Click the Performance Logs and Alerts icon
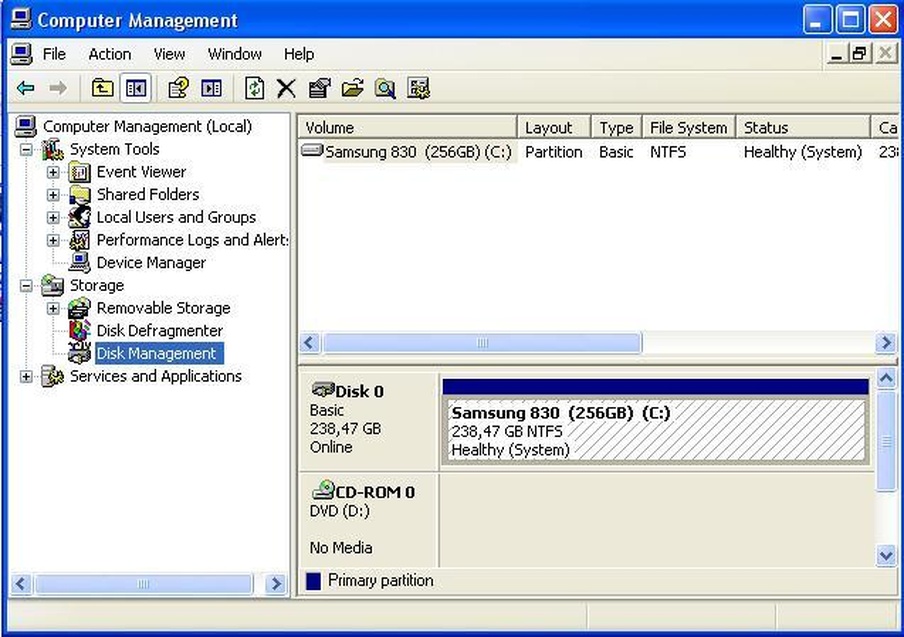Viewport: 904px width, 637px height. tap(80, 240)
